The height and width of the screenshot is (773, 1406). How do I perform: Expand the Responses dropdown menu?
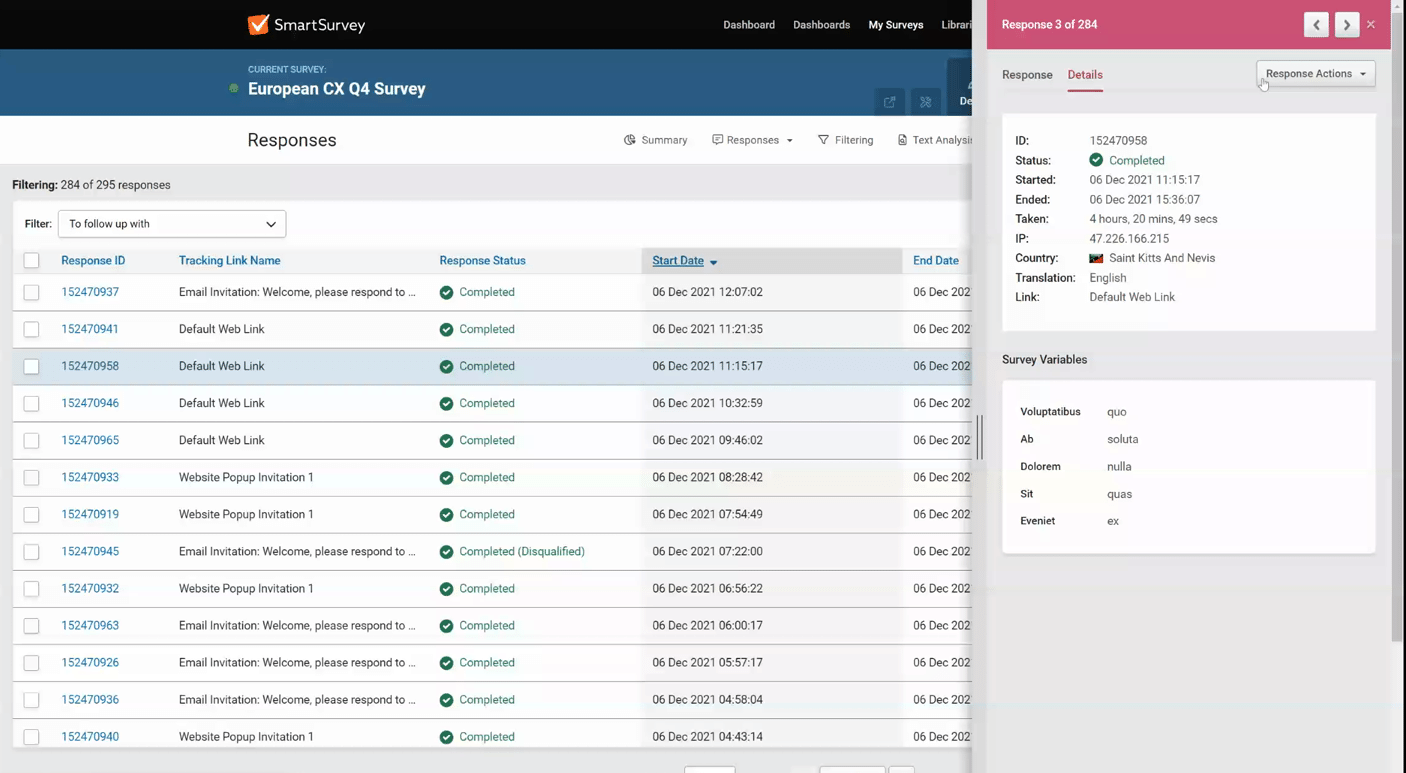tap(752, 140)
